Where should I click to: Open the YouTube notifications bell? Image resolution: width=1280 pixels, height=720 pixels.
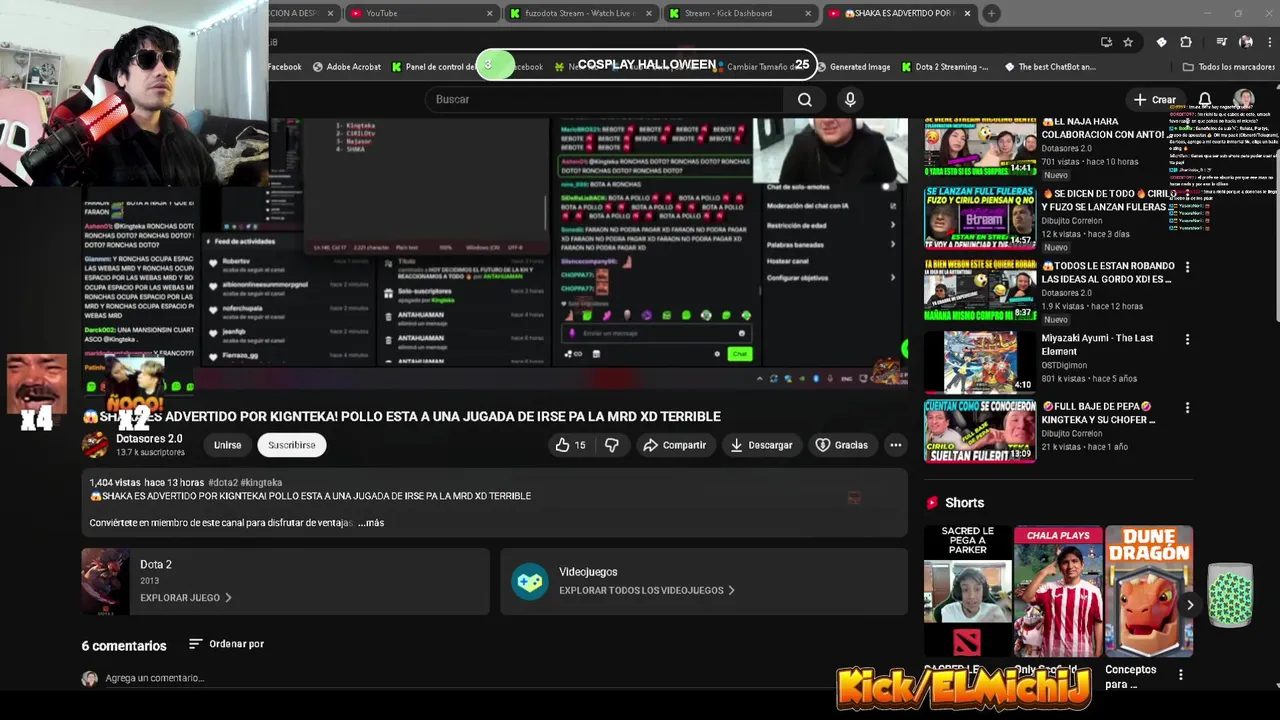(x=1205, y=99)
